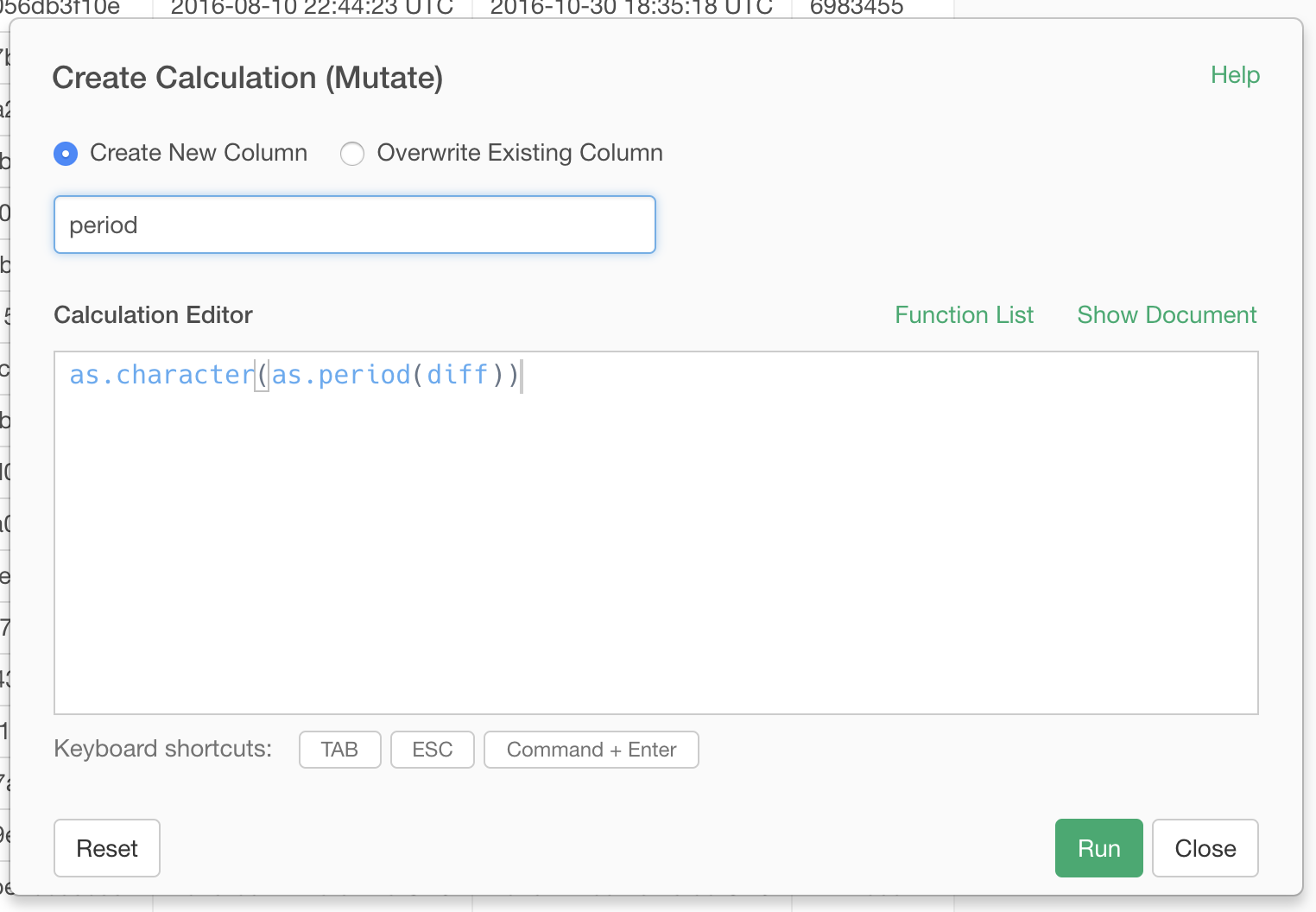The image size is (1316, 912).
Task: Click the table cell showing 6983455
Action: point(857,8)
